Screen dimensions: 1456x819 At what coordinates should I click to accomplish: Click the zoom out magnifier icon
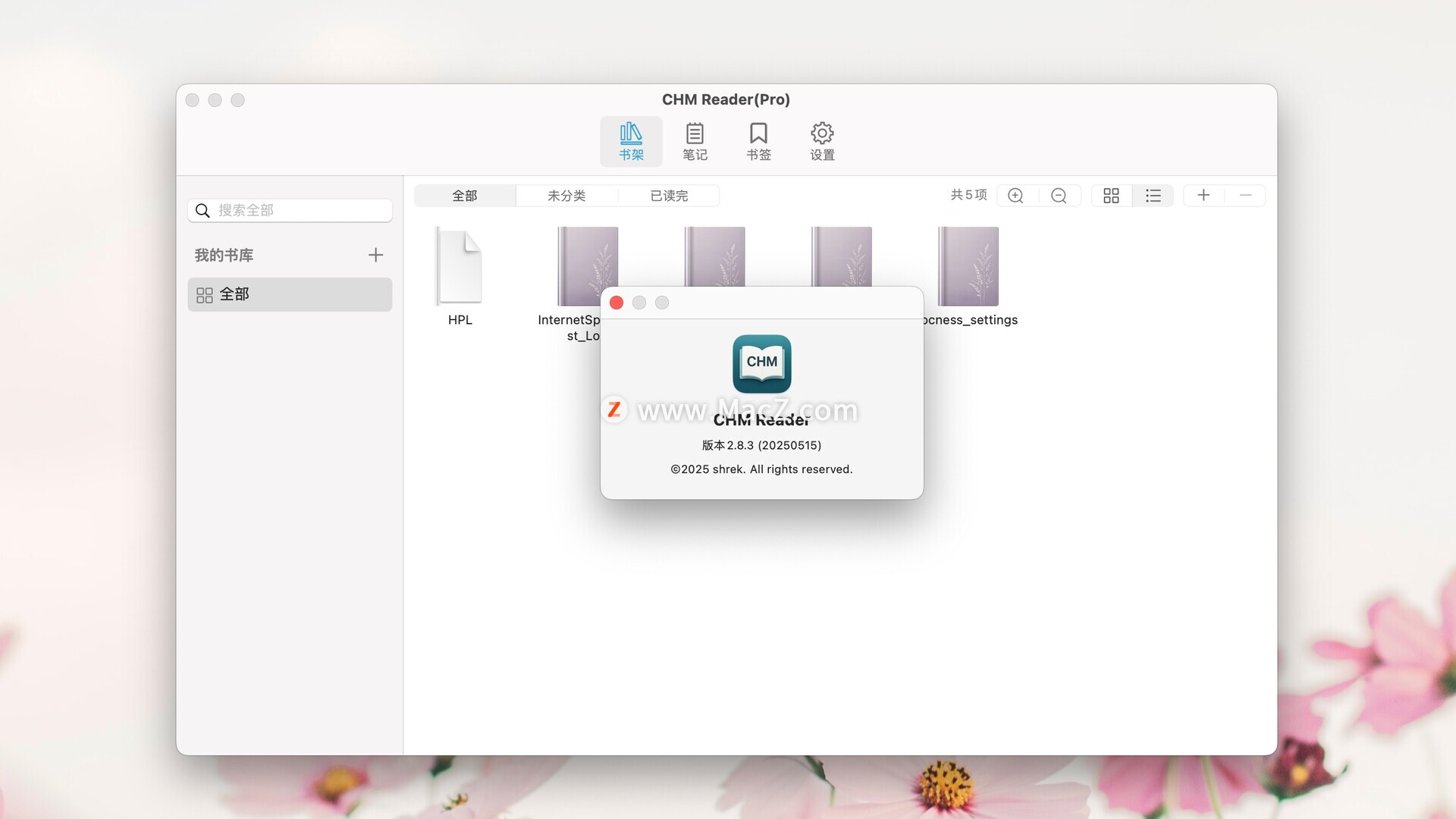click(1059, 196)
